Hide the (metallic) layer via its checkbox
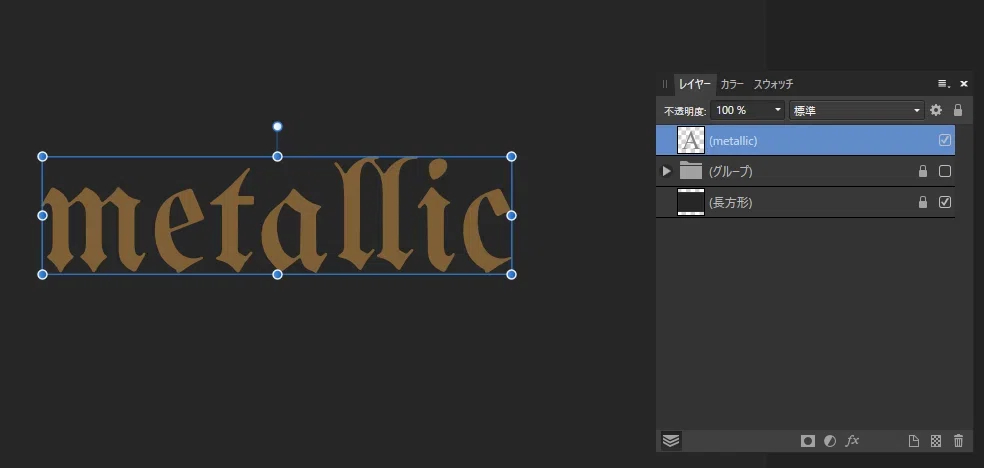This screenshot has height=468, width=984. [944, 140]
